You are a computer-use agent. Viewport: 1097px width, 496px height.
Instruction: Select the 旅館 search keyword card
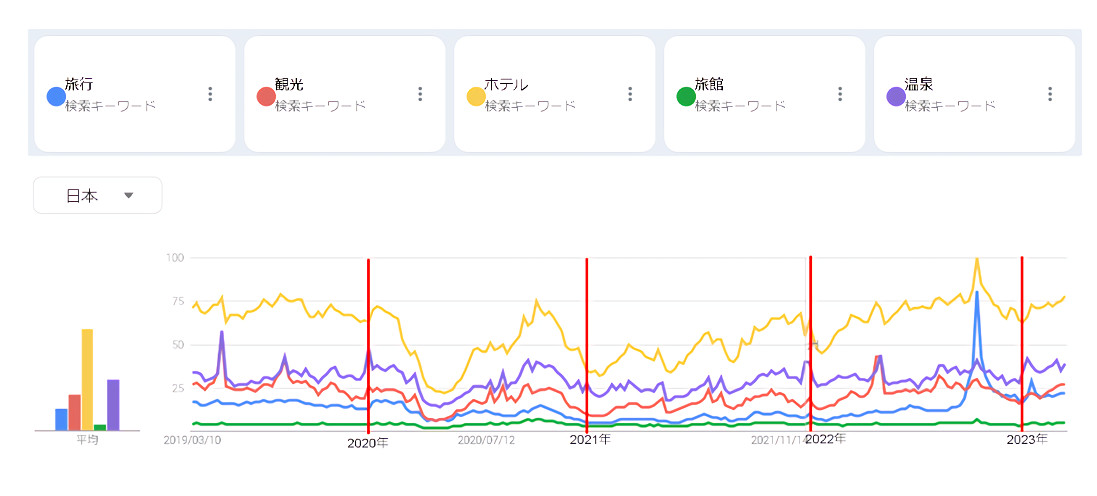pos(765,94)
